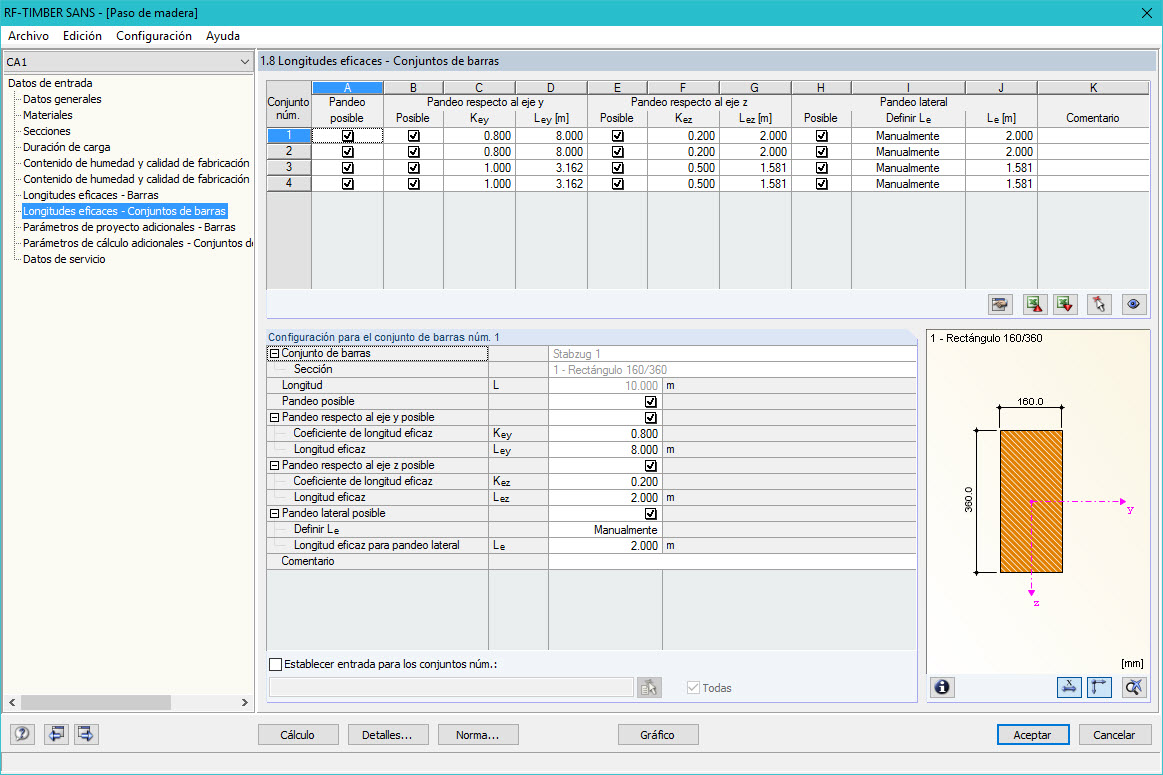
Task: Select the pick-members-graphically cursor icon
Action: [1097, 304]
